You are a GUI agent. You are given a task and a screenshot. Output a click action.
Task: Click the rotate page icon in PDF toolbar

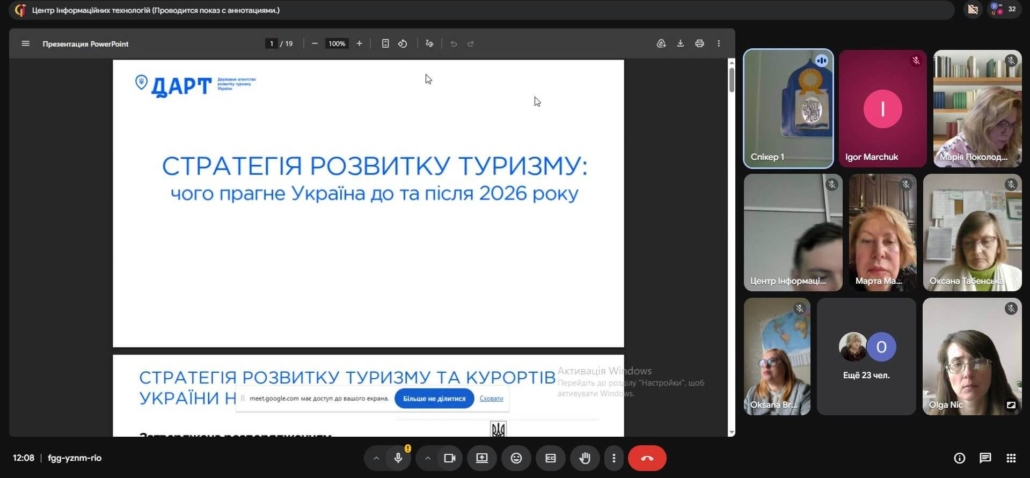pyautogui.click(x=402, y=44)
